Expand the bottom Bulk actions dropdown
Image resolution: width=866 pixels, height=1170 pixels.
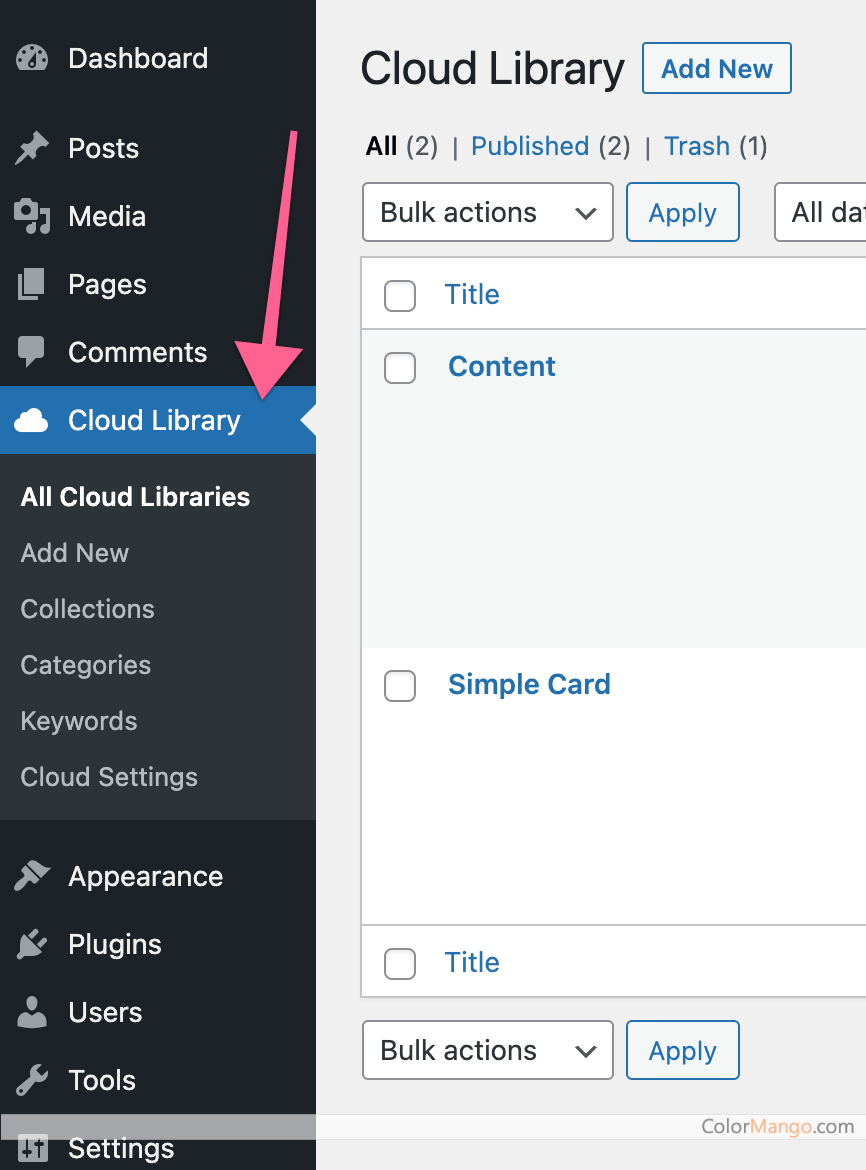488,1050
